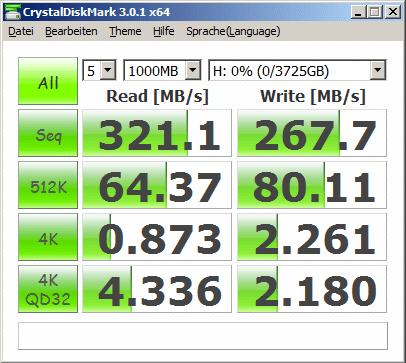406x363 pixels.
Task: Click the Seq read result 321.1
Action: [157, 133]
